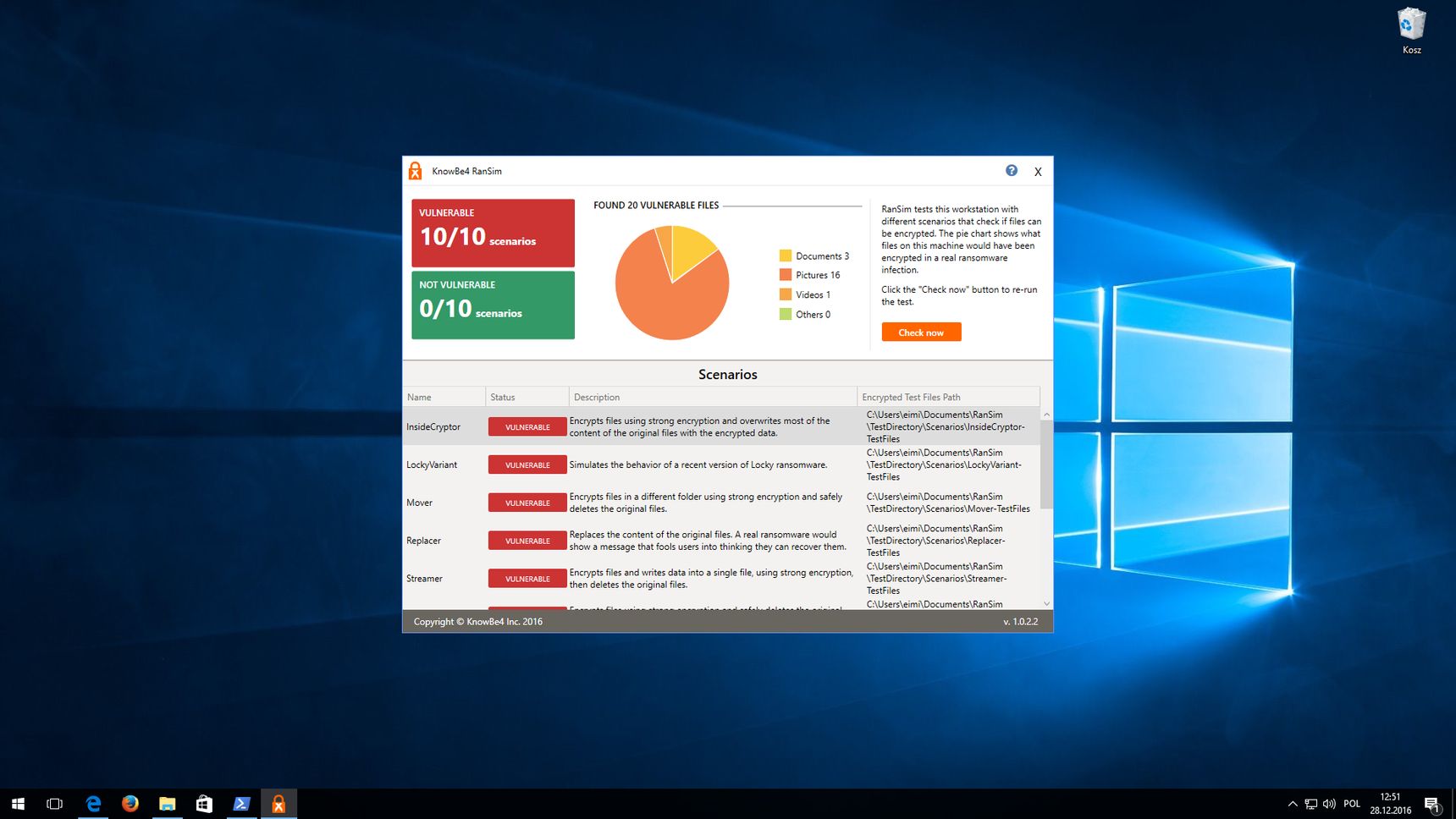Click the InsideCryptor description text
The image size is (1456, 819).
pos(699,427)
